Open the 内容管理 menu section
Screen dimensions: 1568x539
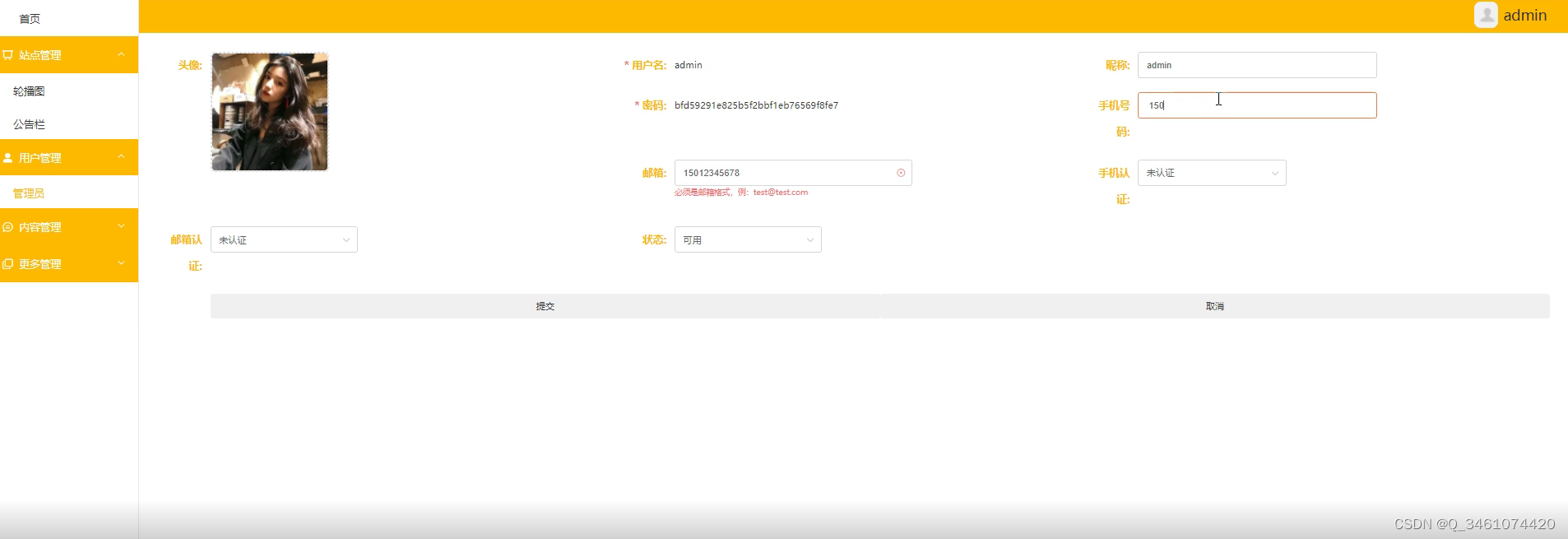point(69,227)
